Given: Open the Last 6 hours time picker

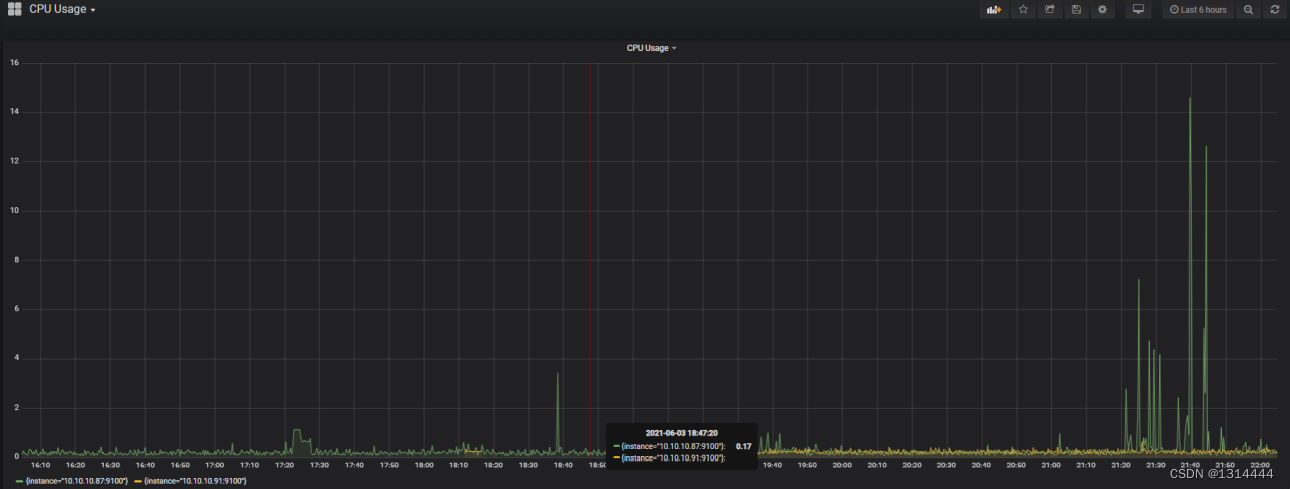Looking at the screenshot, I should pos(1198,9).
